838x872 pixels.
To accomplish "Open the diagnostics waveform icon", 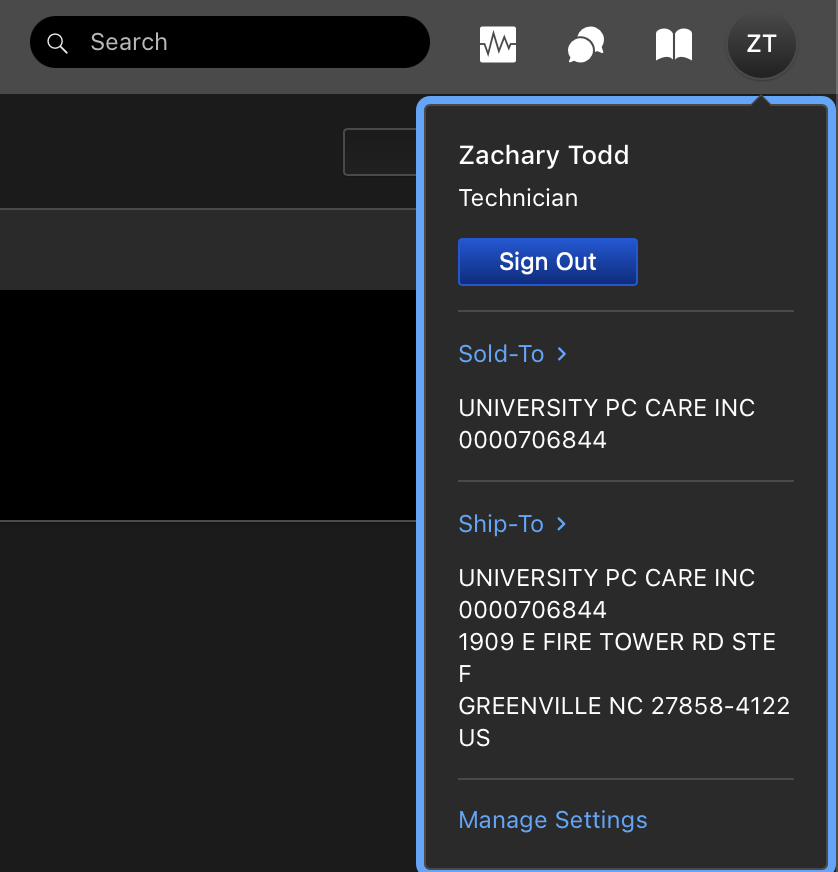I will (498, 44).
